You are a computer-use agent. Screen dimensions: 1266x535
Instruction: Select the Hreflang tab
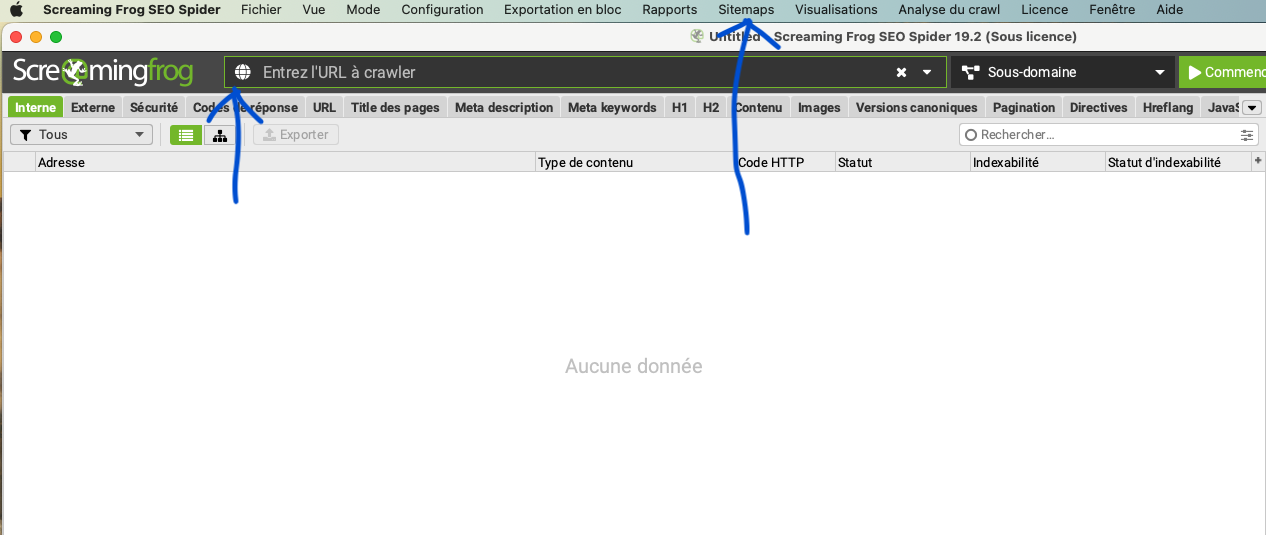click(1168, 107)
